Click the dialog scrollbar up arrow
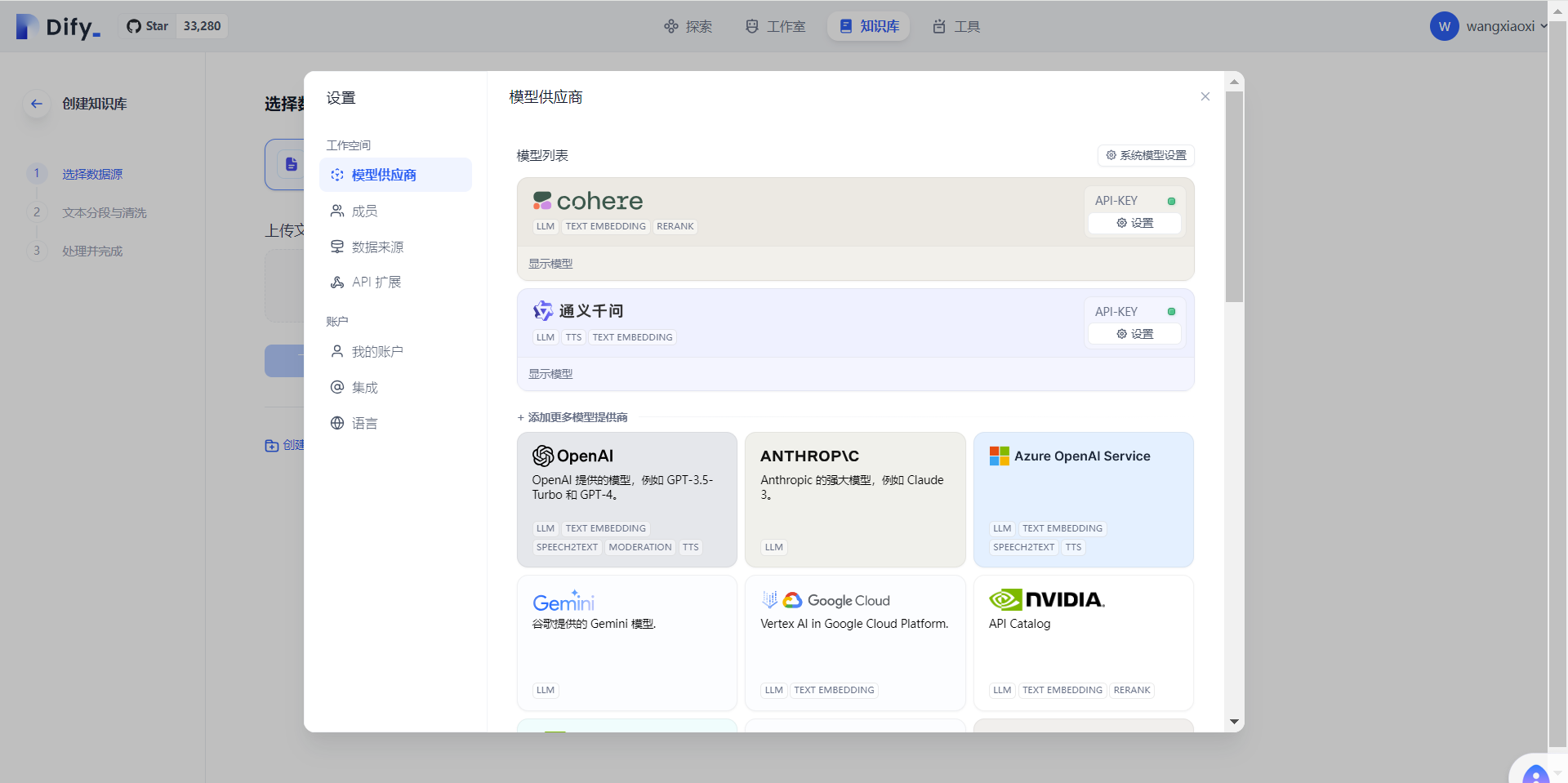The height and width of the screenshot is (783, 1568). tap(1234, 82)
